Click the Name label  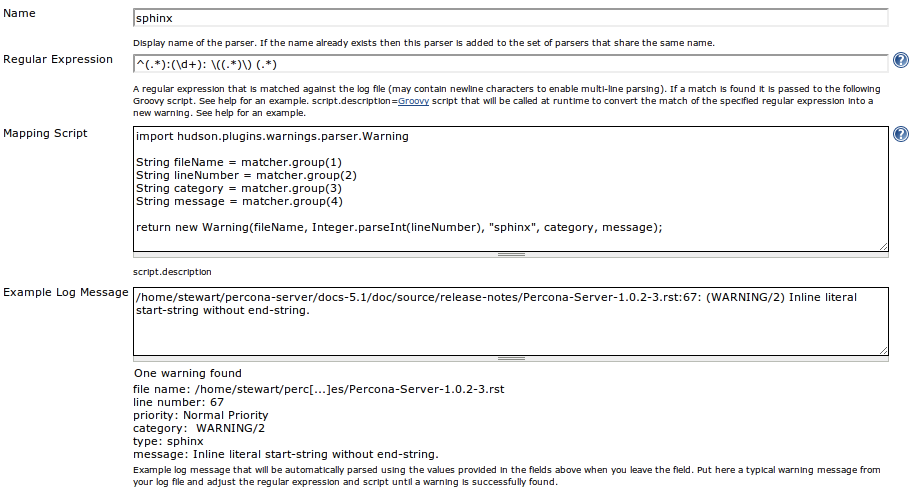tap(19, 13)
